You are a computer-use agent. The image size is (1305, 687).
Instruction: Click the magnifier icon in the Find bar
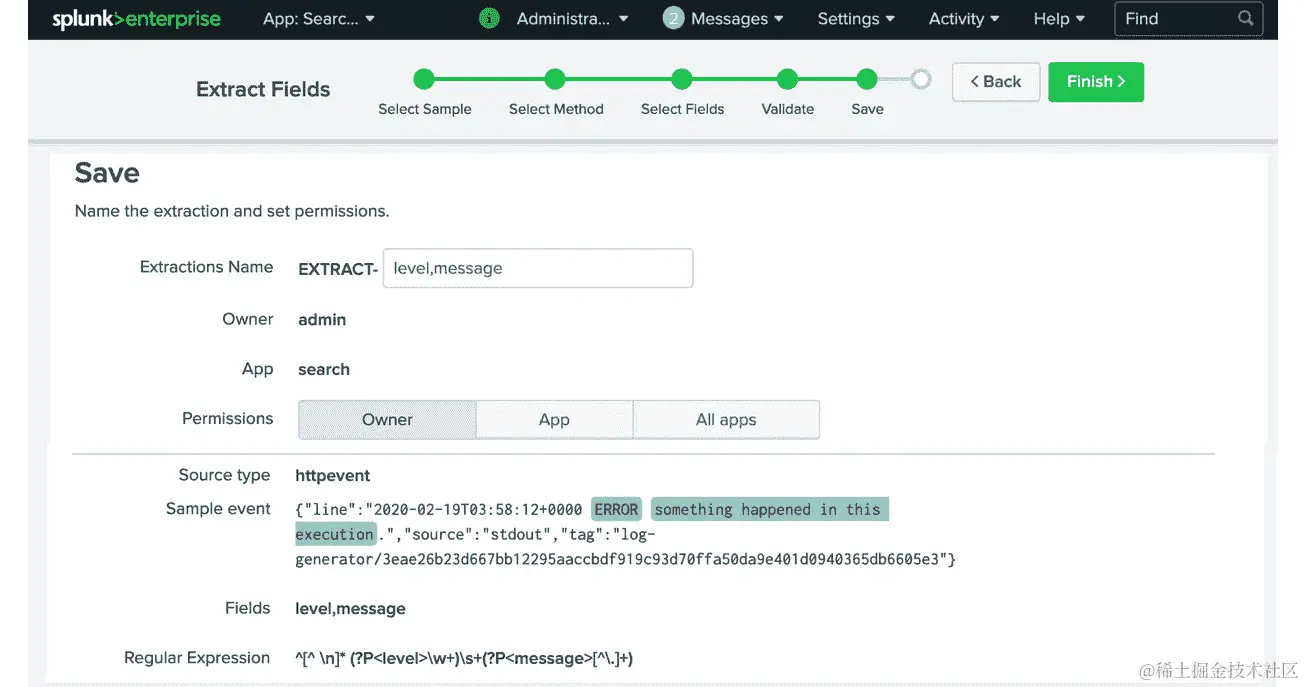tap(1244, 17)
